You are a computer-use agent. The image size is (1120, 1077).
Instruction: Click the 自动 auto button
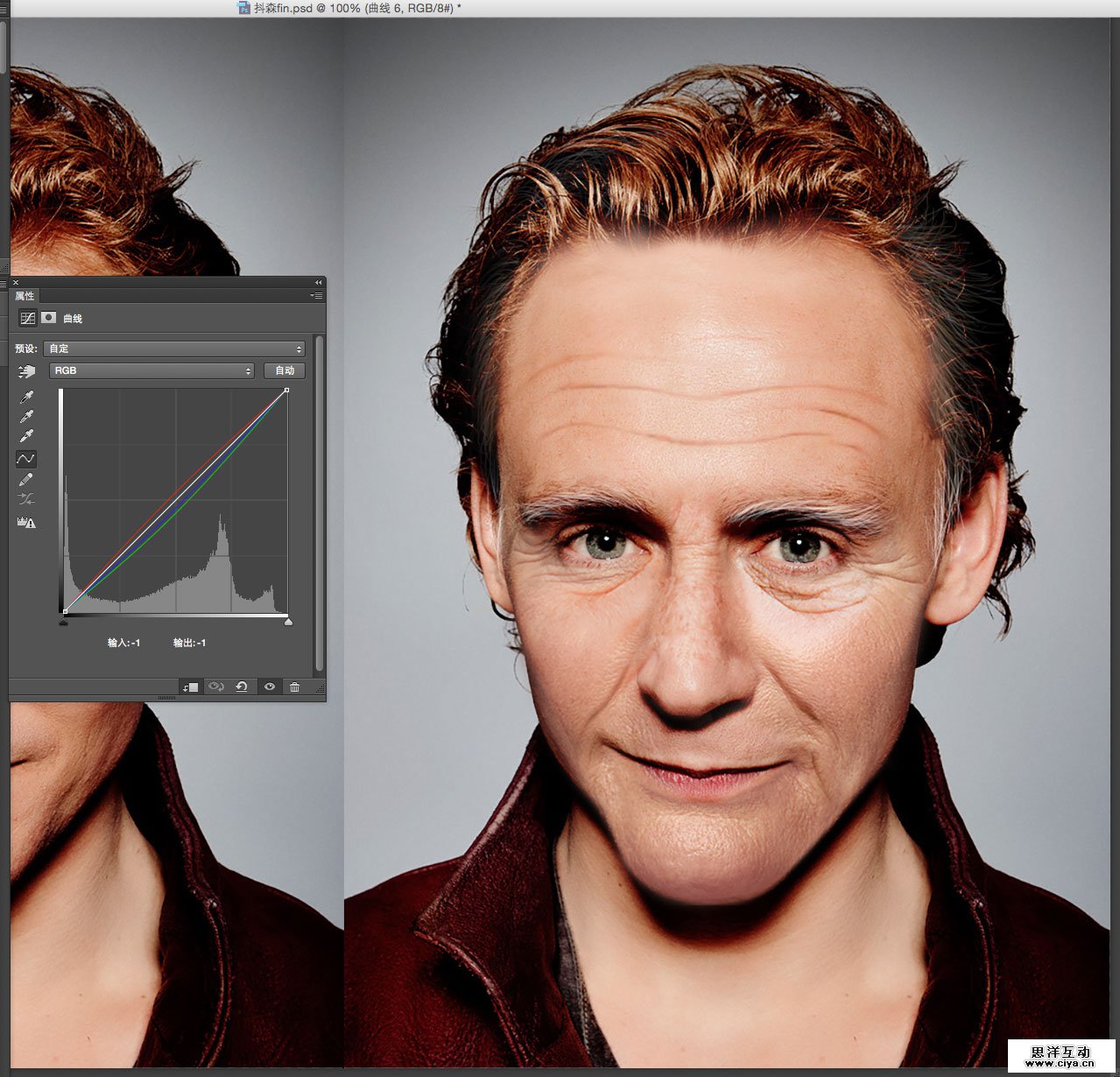[285, 371]
